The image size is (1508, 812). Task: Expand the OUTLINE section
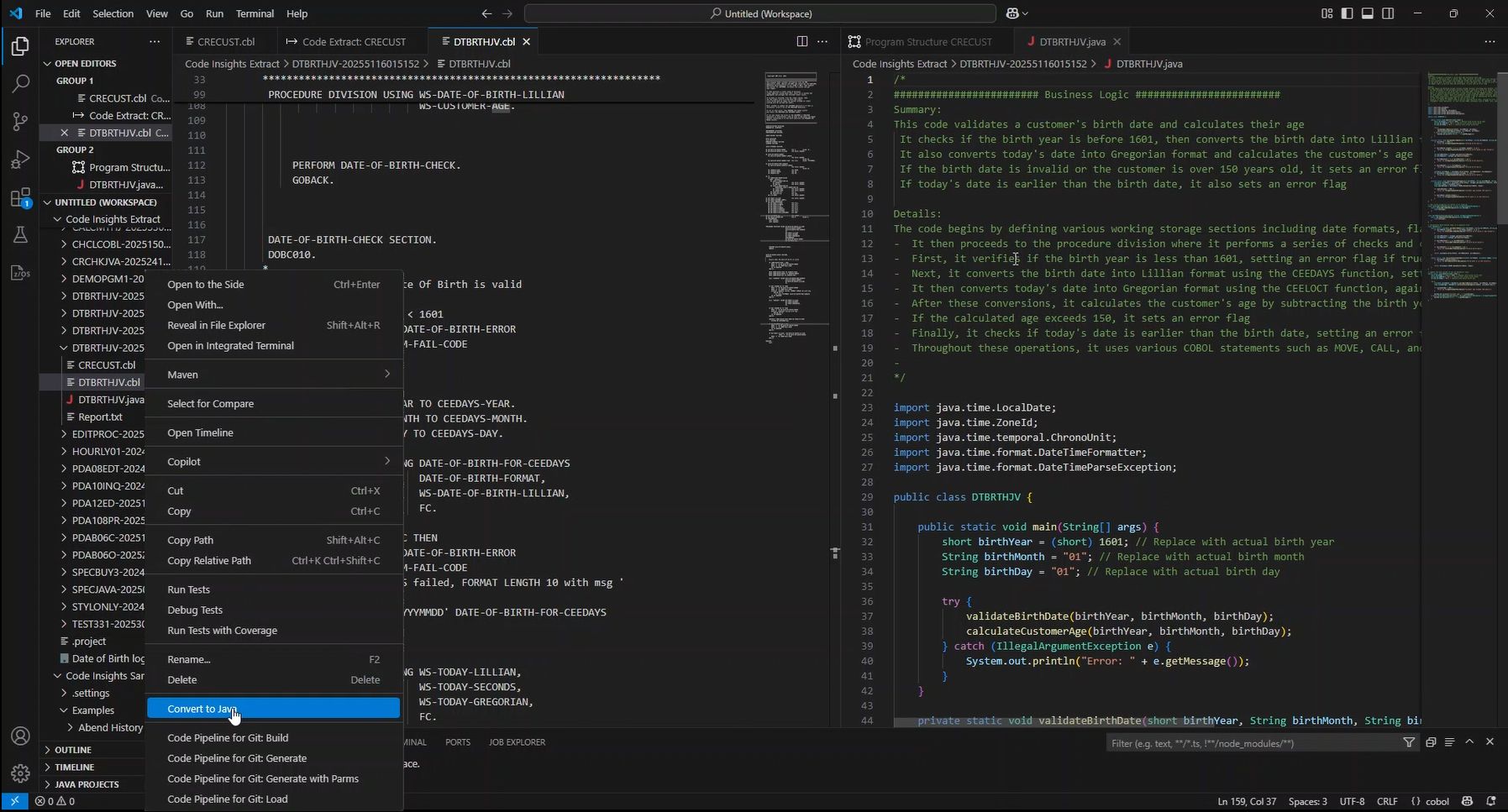73,750
